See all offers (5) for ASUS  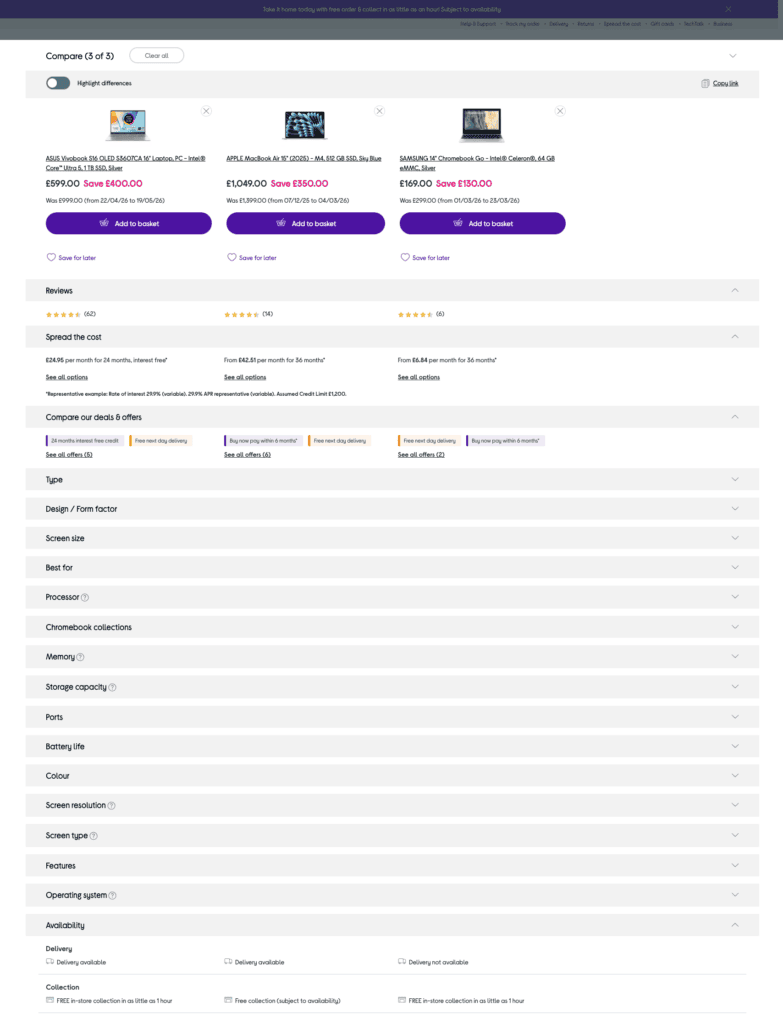tap(69, 455)
